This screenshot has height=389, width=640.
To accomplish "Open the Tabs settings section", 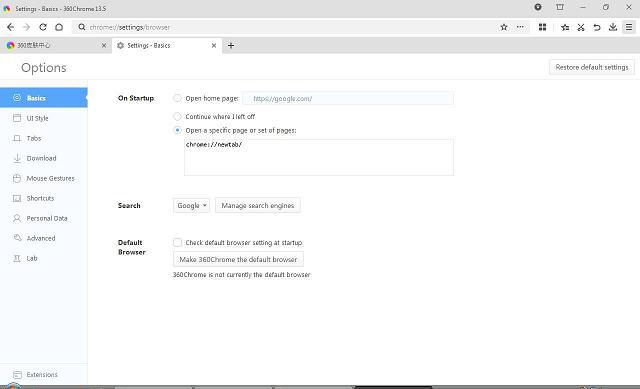I will click(x=44, y=138).
